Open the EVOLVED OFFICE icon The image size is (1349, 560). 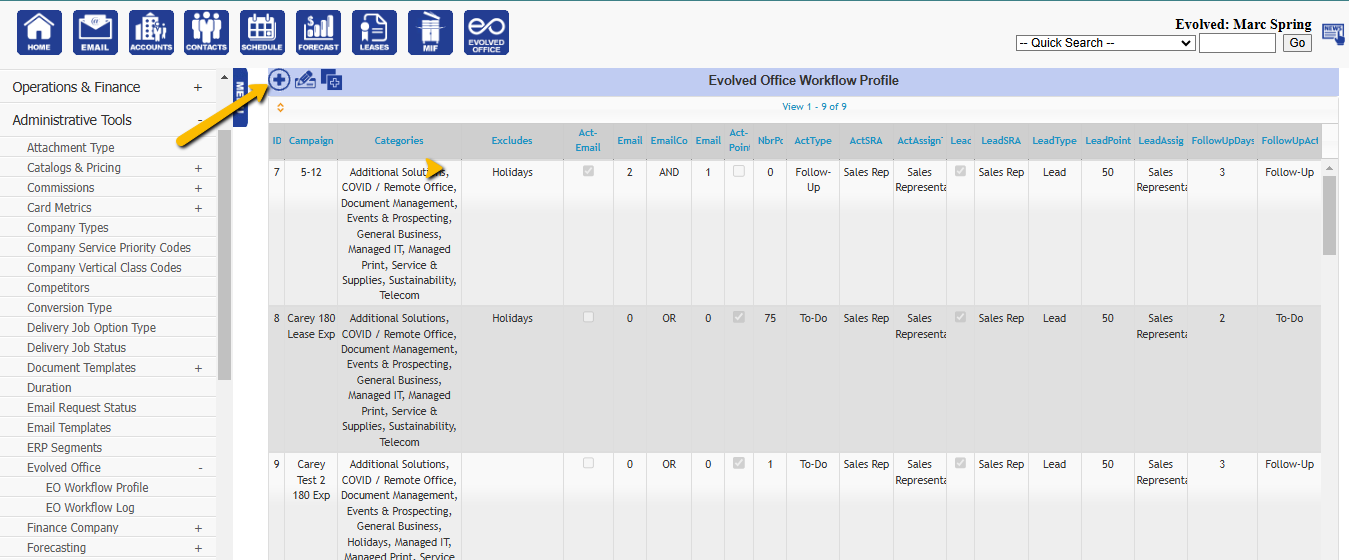tap(486, 32)
